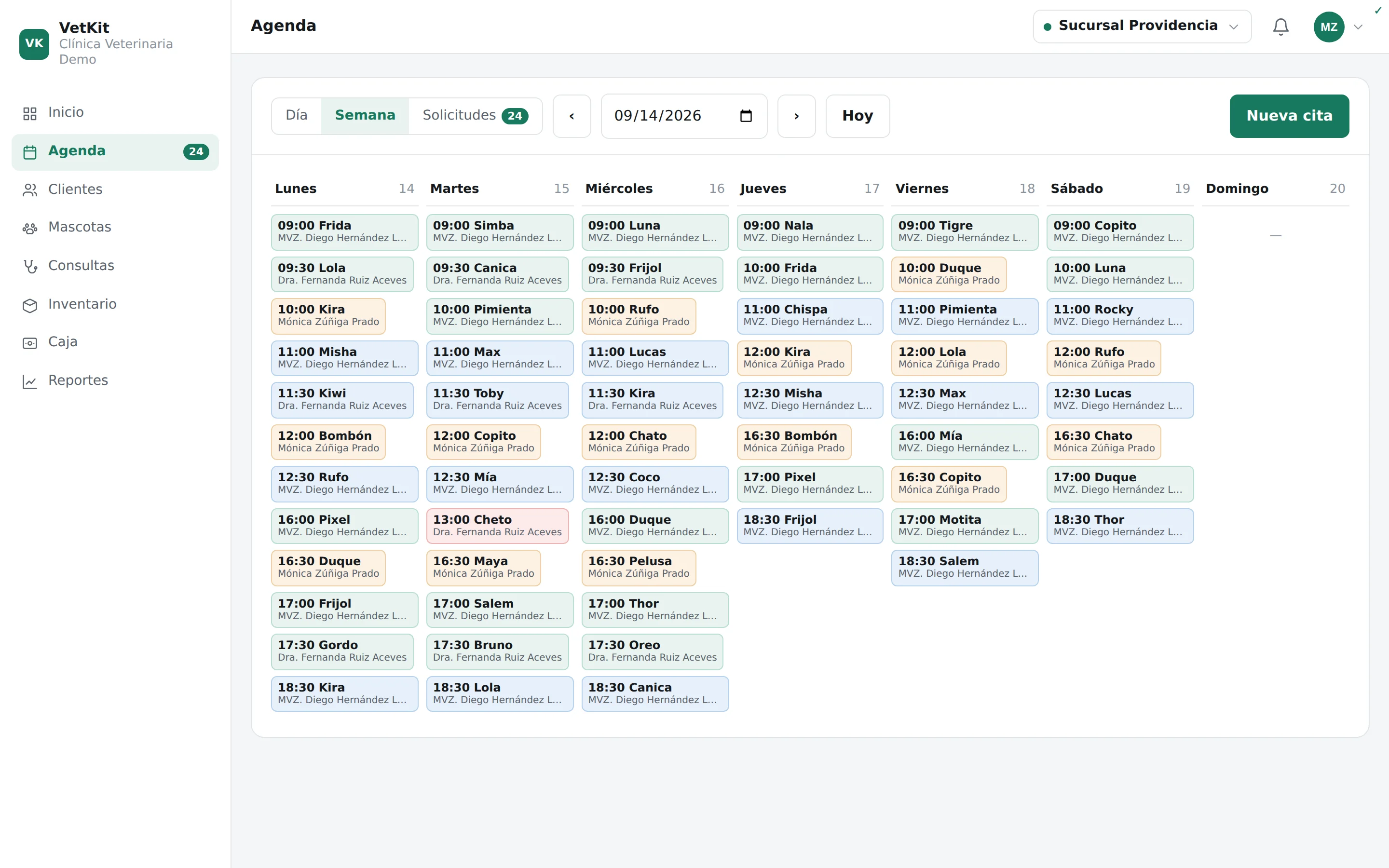Viewport: 1389px width, 868px height.
Task: Click the VetKit VK logo icon
Action: click(x=34, y=43)
